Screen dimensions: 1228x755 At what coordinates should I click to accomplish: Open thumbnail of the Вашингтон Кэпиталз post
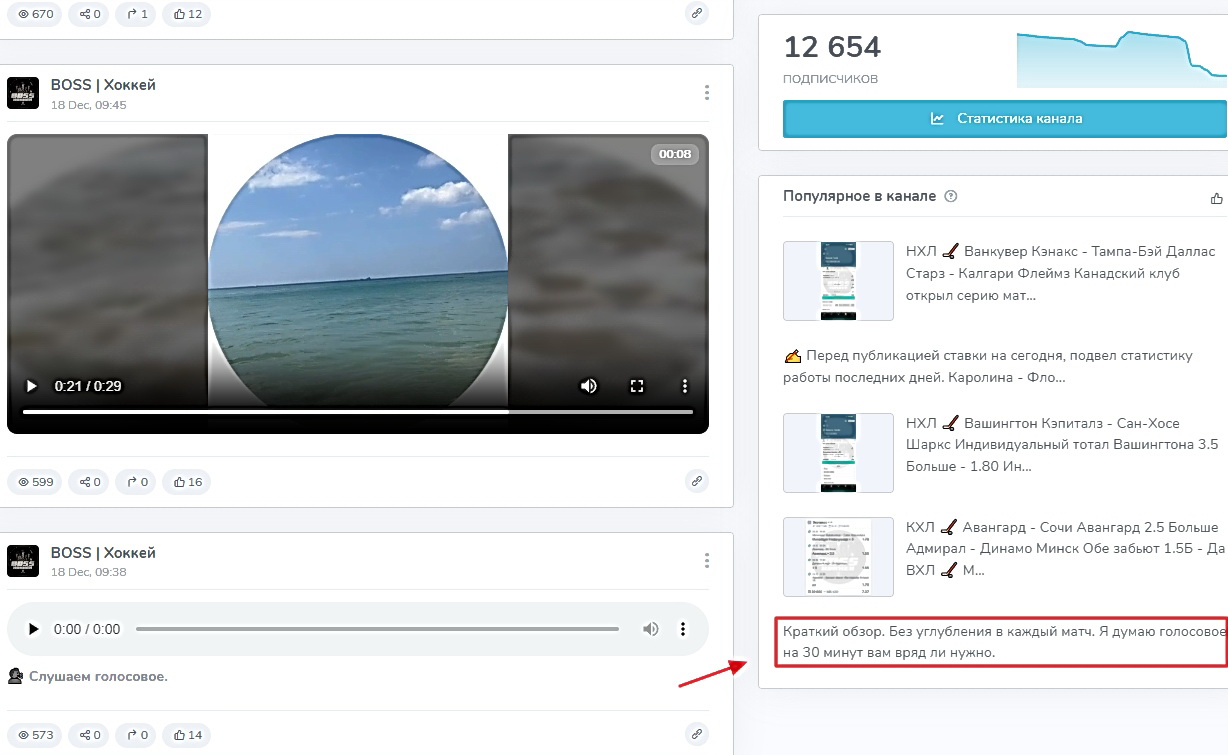pos(838,453)
